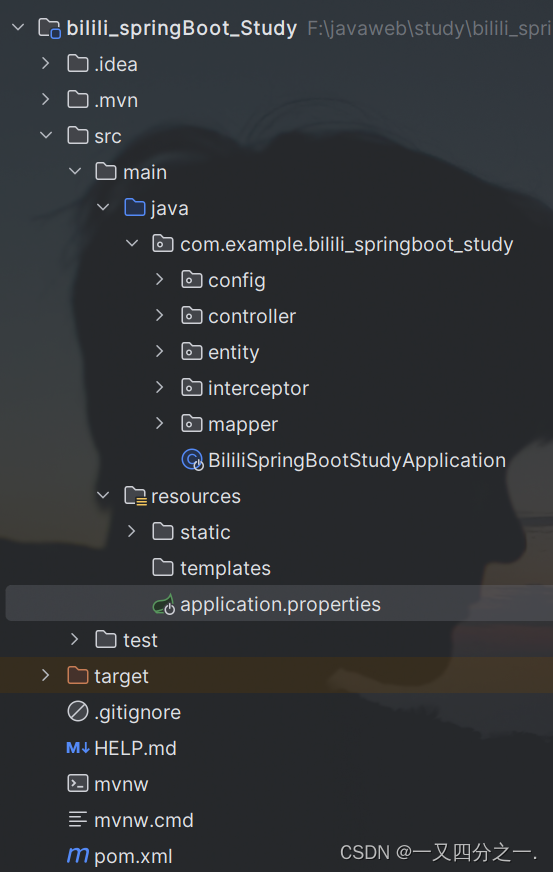Click the main folder icon
This screenshot has width=553, height=872.
tap(106, 171)
